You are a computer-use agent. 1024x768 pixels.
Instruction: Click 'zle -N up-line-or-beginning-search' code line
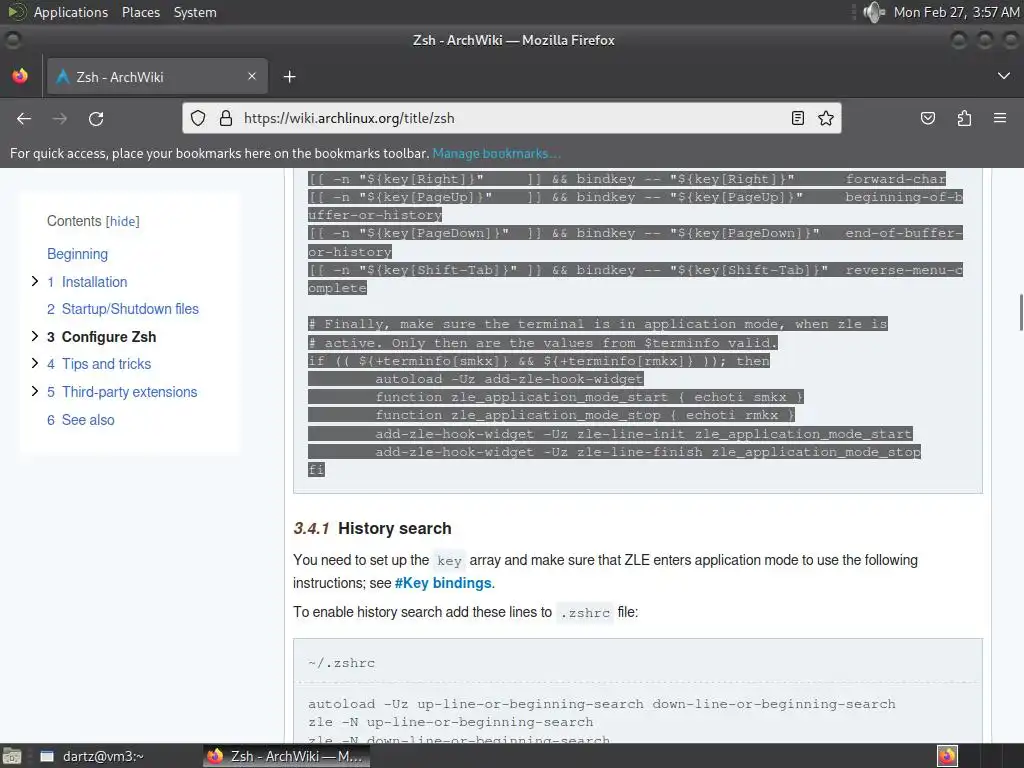tap(451, 722)
